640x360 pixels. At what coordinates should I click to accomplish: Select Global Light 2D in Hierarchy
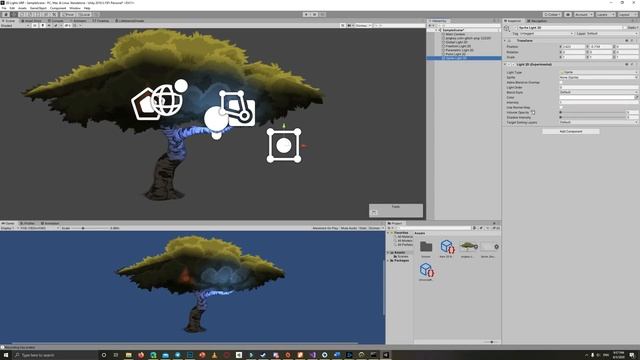(456, 42)
